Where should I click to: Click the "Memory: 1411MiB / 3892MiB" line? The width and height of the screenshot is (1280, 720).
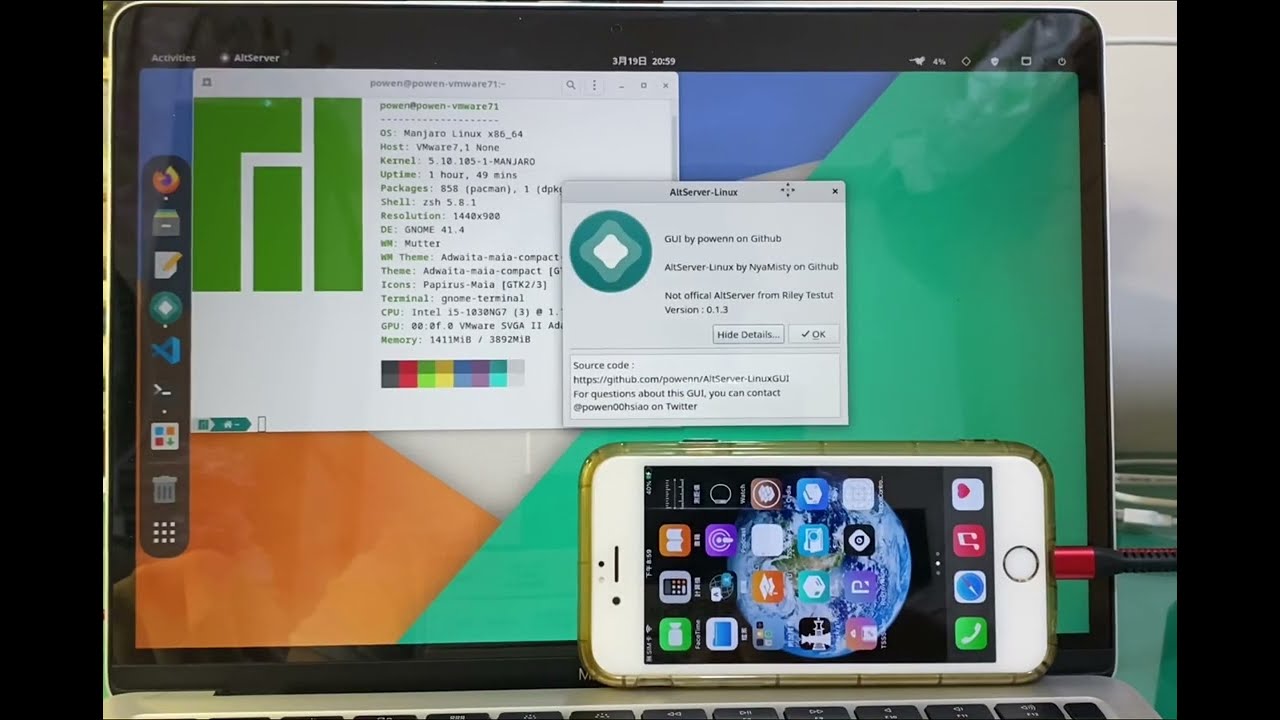(x=455, y=340)
